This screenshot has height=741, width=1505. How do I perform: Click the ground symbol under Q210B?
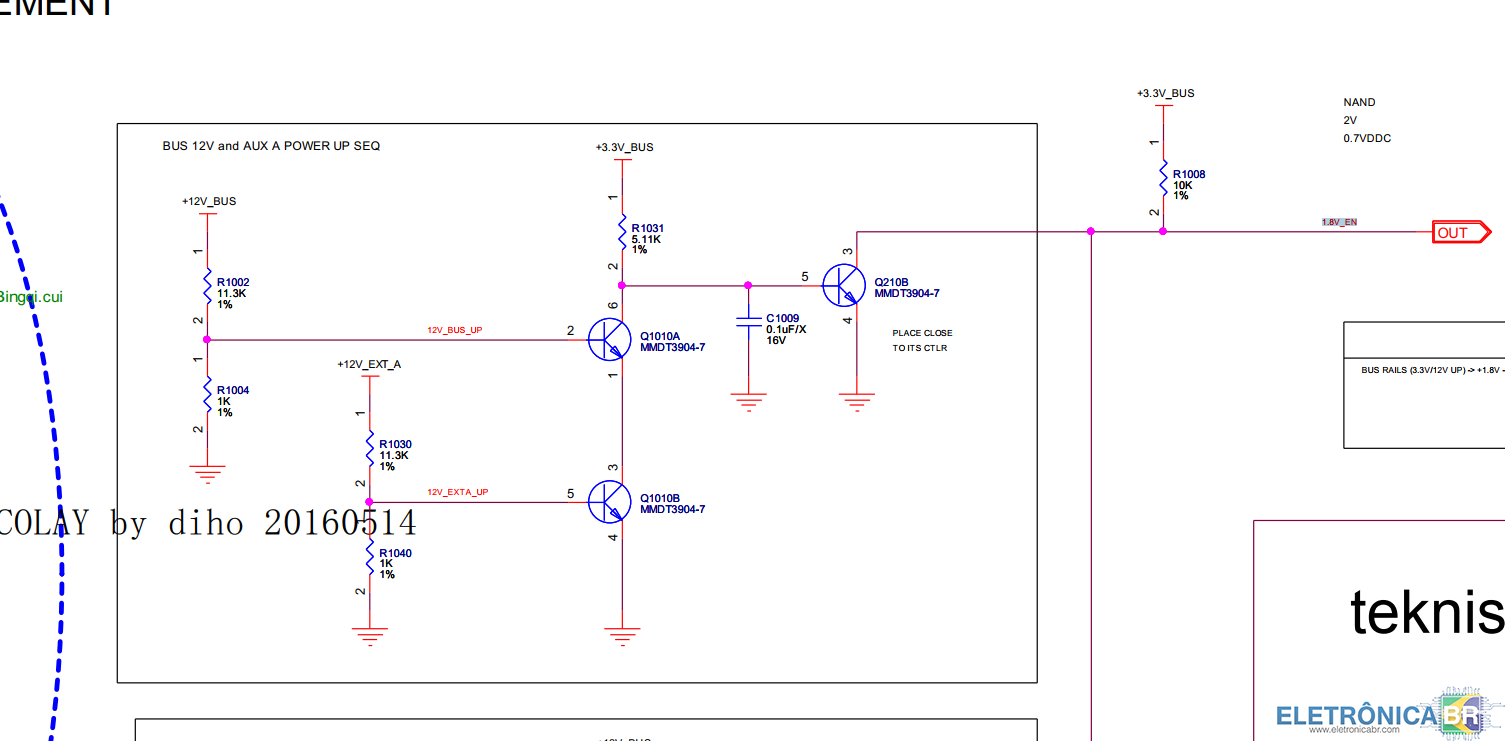856,400
